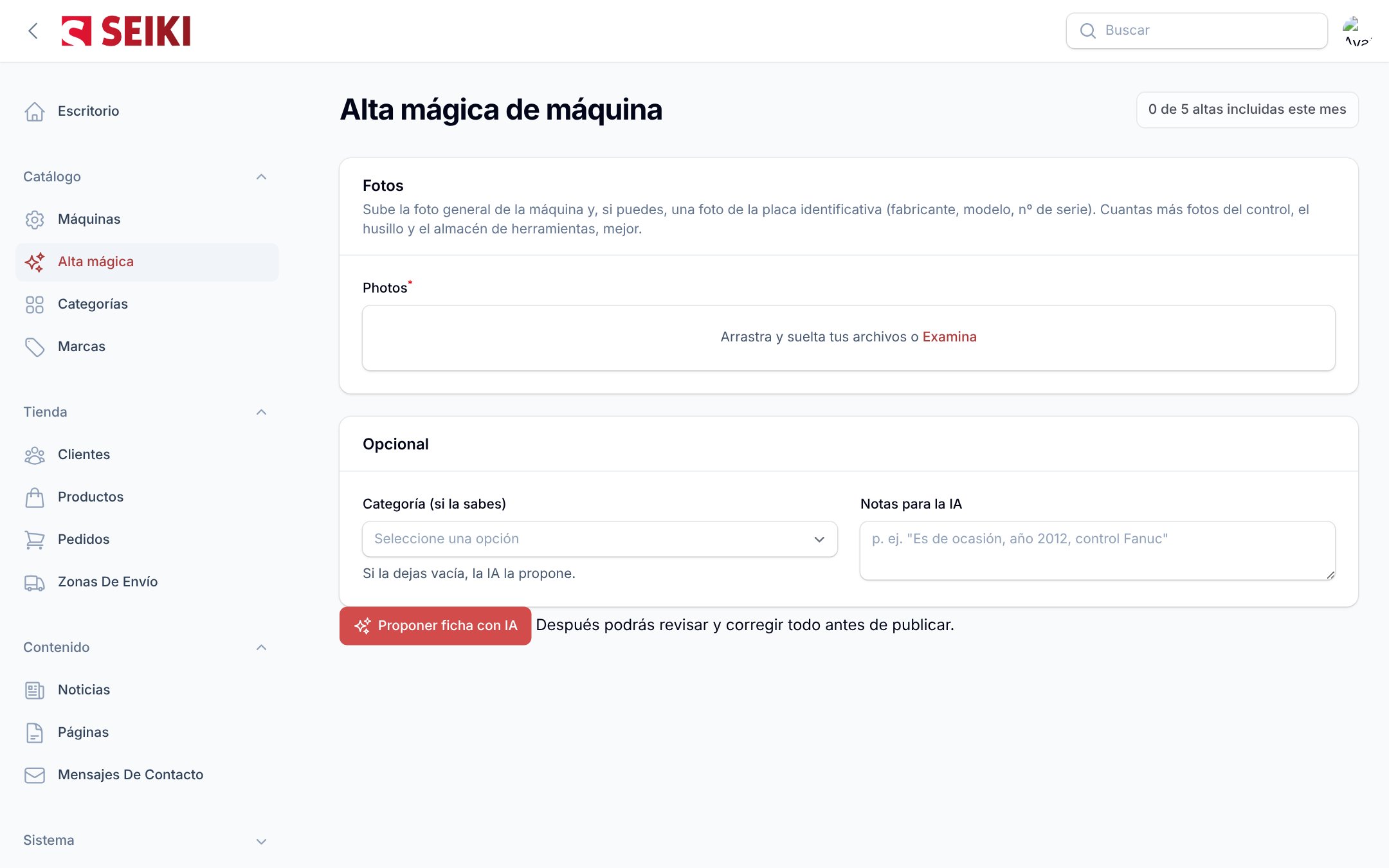Click the Categorías grid icon

35,304
